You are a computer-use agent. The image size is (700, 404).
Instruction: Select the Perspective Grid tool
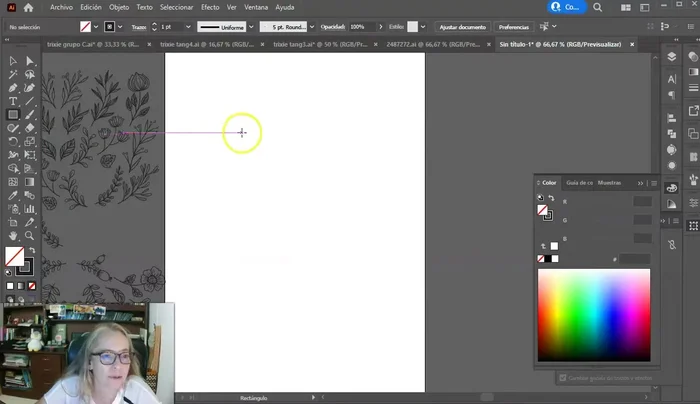[x=29, y=168]
